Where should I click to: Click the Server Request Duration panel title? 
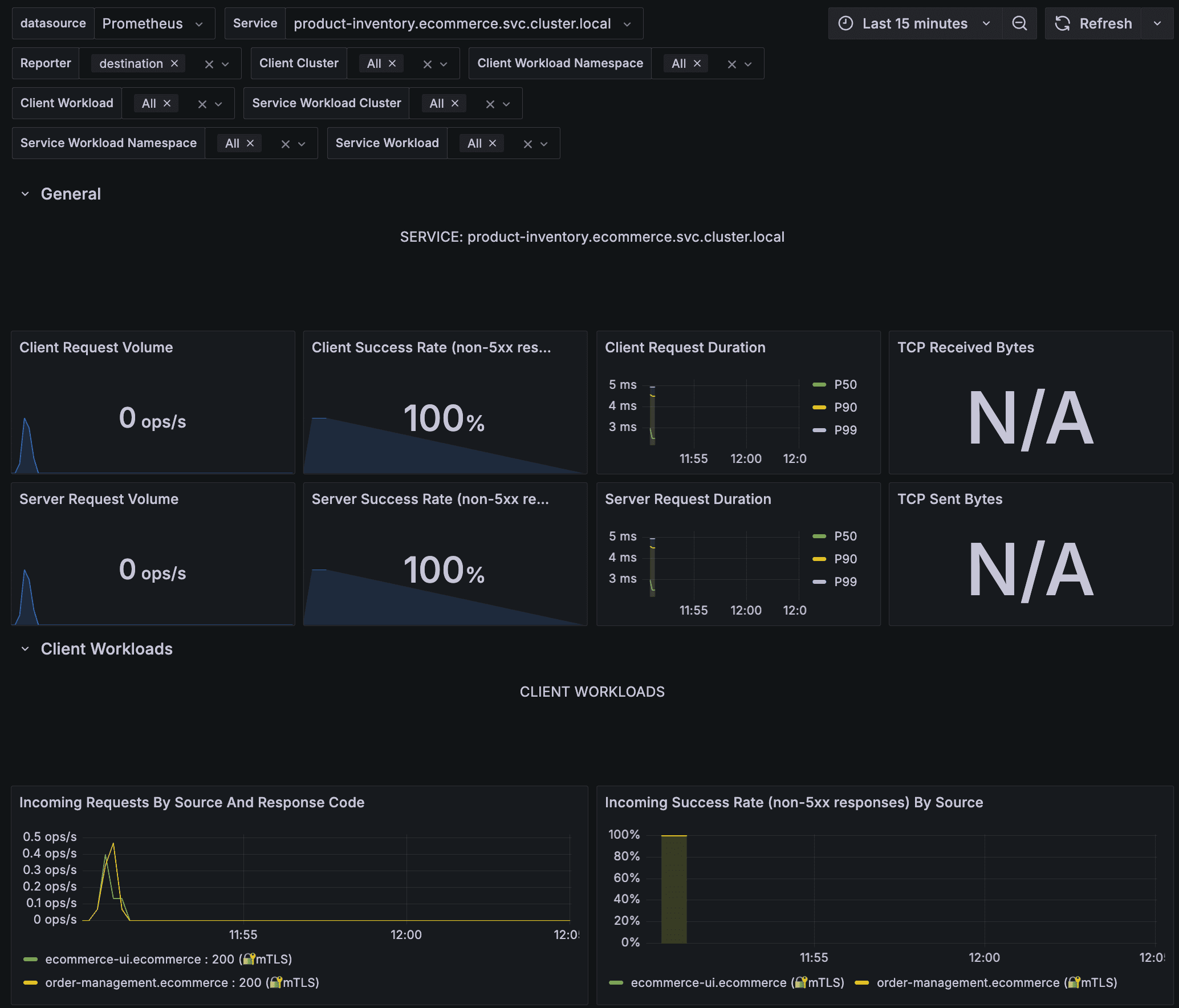click(688, 499)
